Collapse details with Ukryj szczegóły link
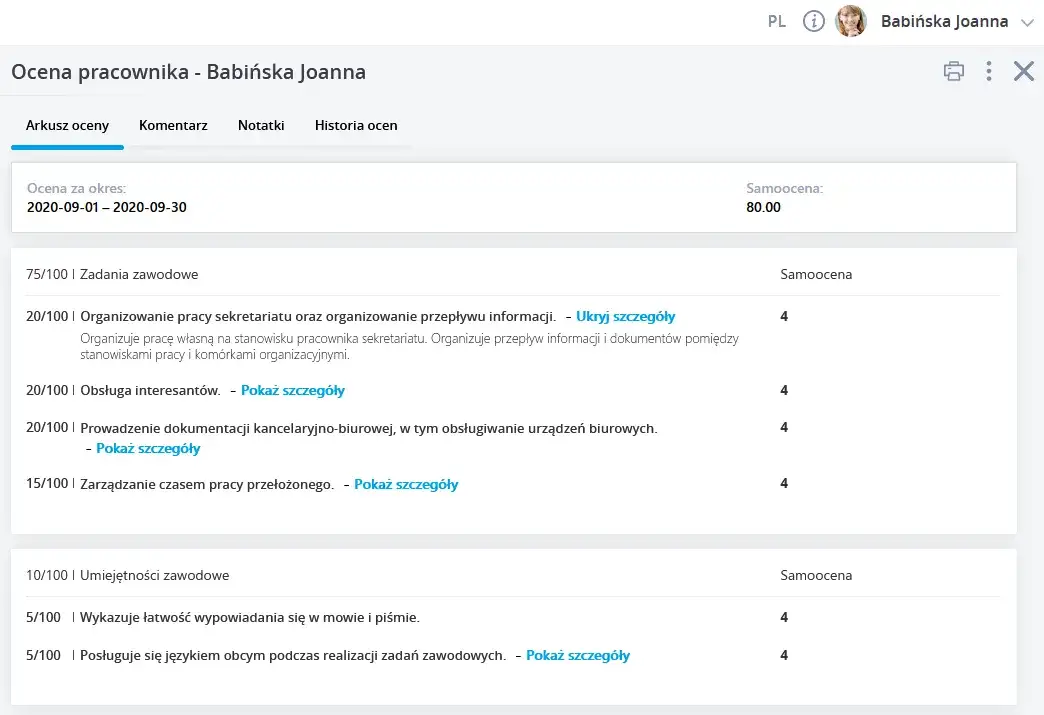 tap(625, 317)
